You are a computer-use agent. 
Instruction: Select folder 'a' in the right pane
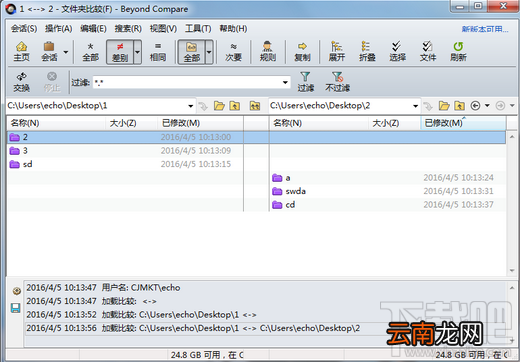click(388, 178)
